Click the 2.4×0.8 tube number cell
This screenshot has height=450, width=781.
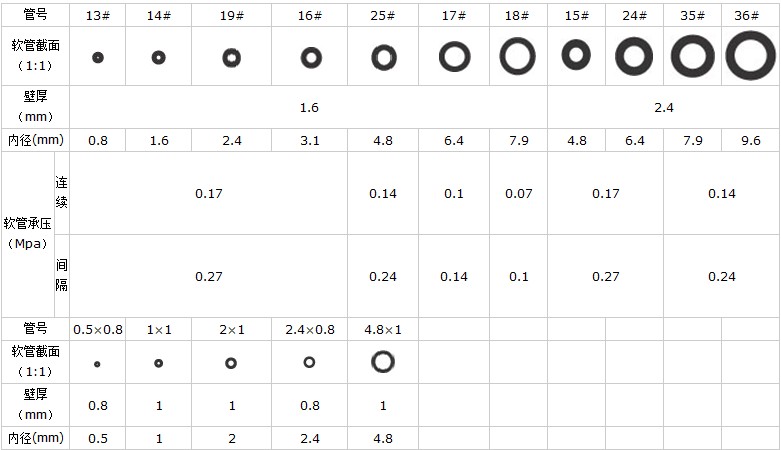(x=310, y=329)
